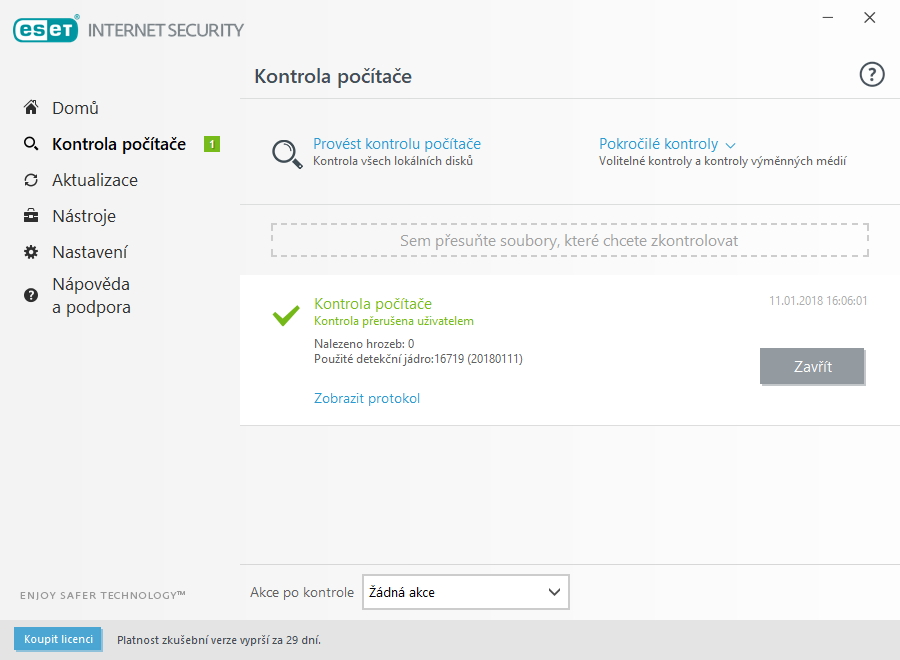Viewport: 900px width, 660px height.
Task: Select Domů in the left menu
Action: tap(76, 108)
